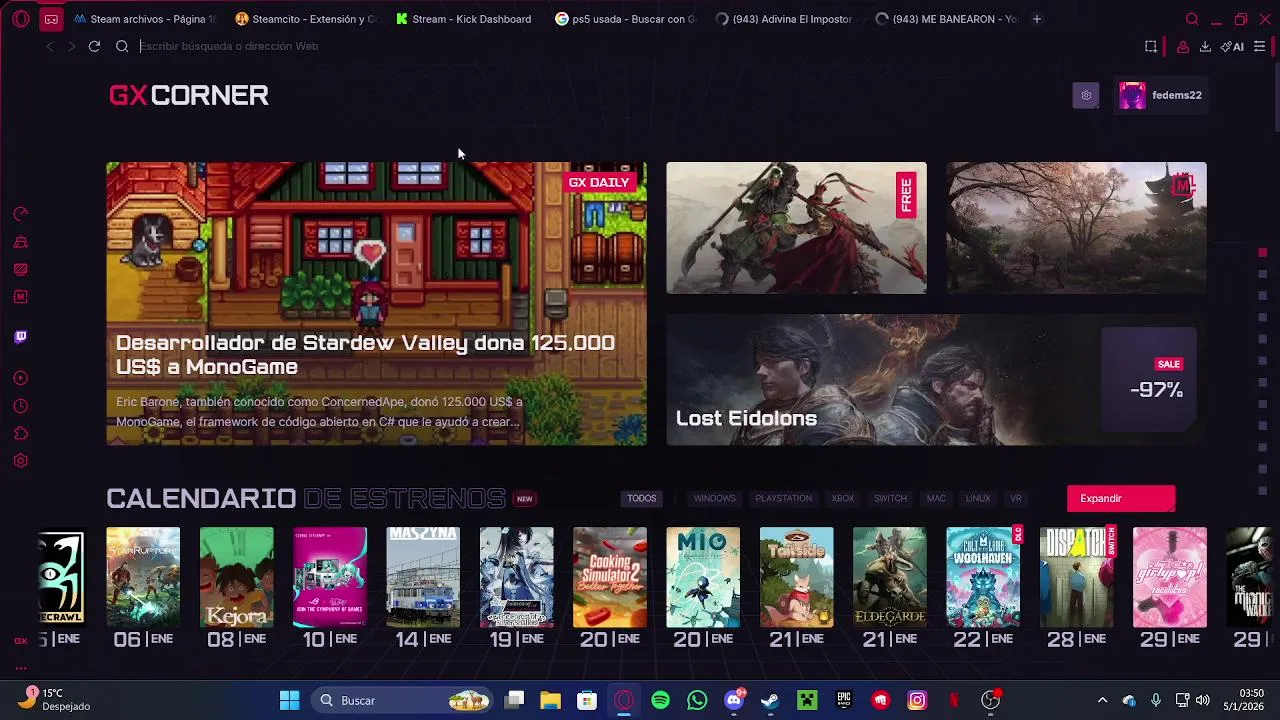Open the FREE warrior game card

pos(796,228)
